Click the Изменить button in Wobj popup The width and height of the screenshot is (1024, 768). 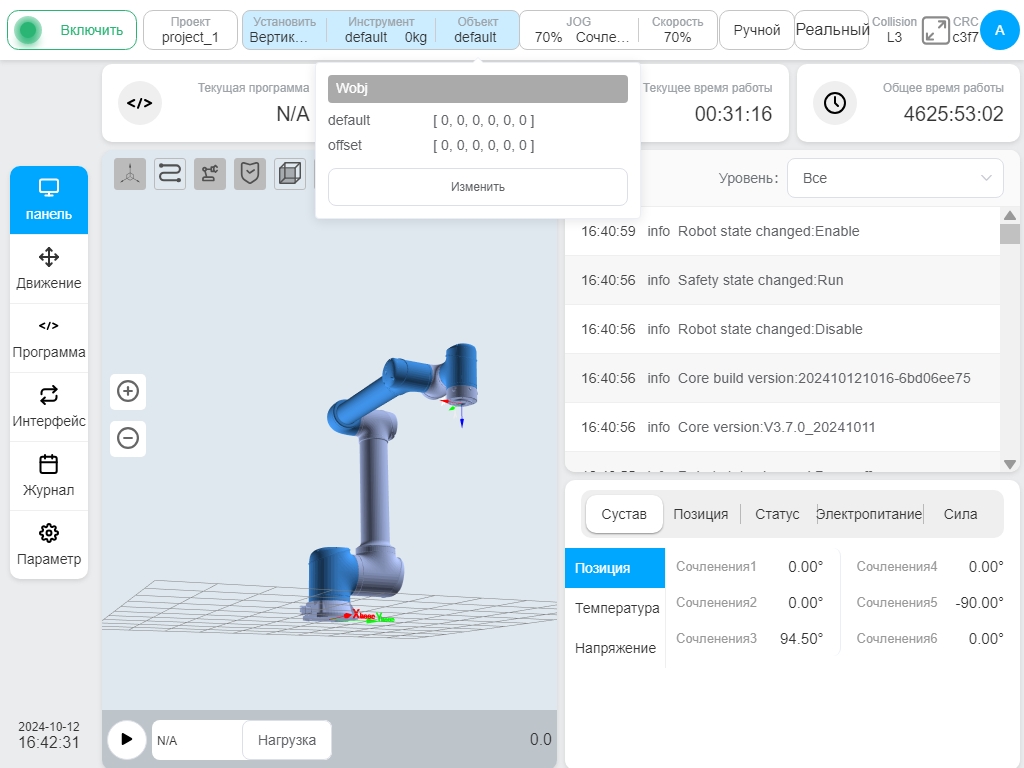click(x=477, y=187)
